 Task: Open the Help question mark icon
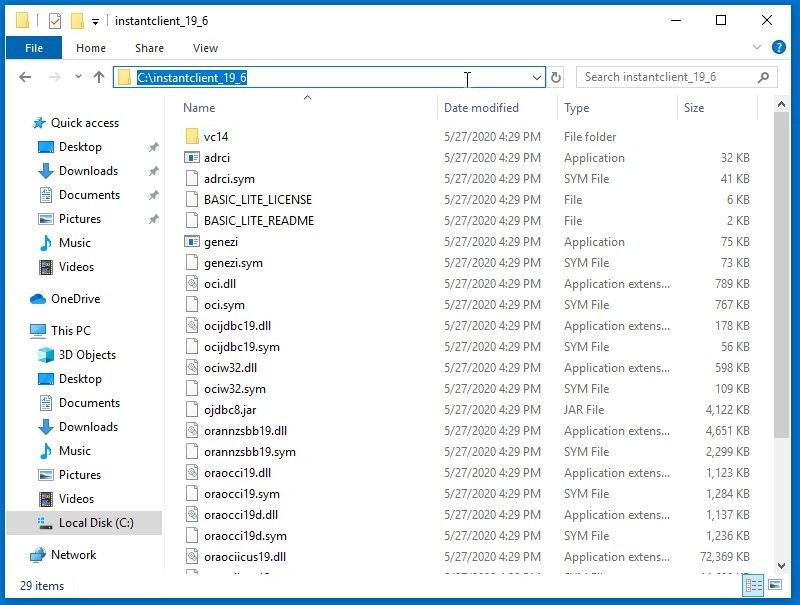tap(779, 47)
